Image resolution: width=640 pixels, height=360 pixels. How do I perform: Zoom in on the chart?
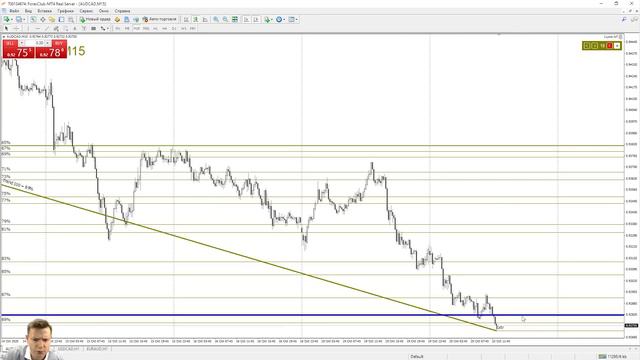(216, 19)
